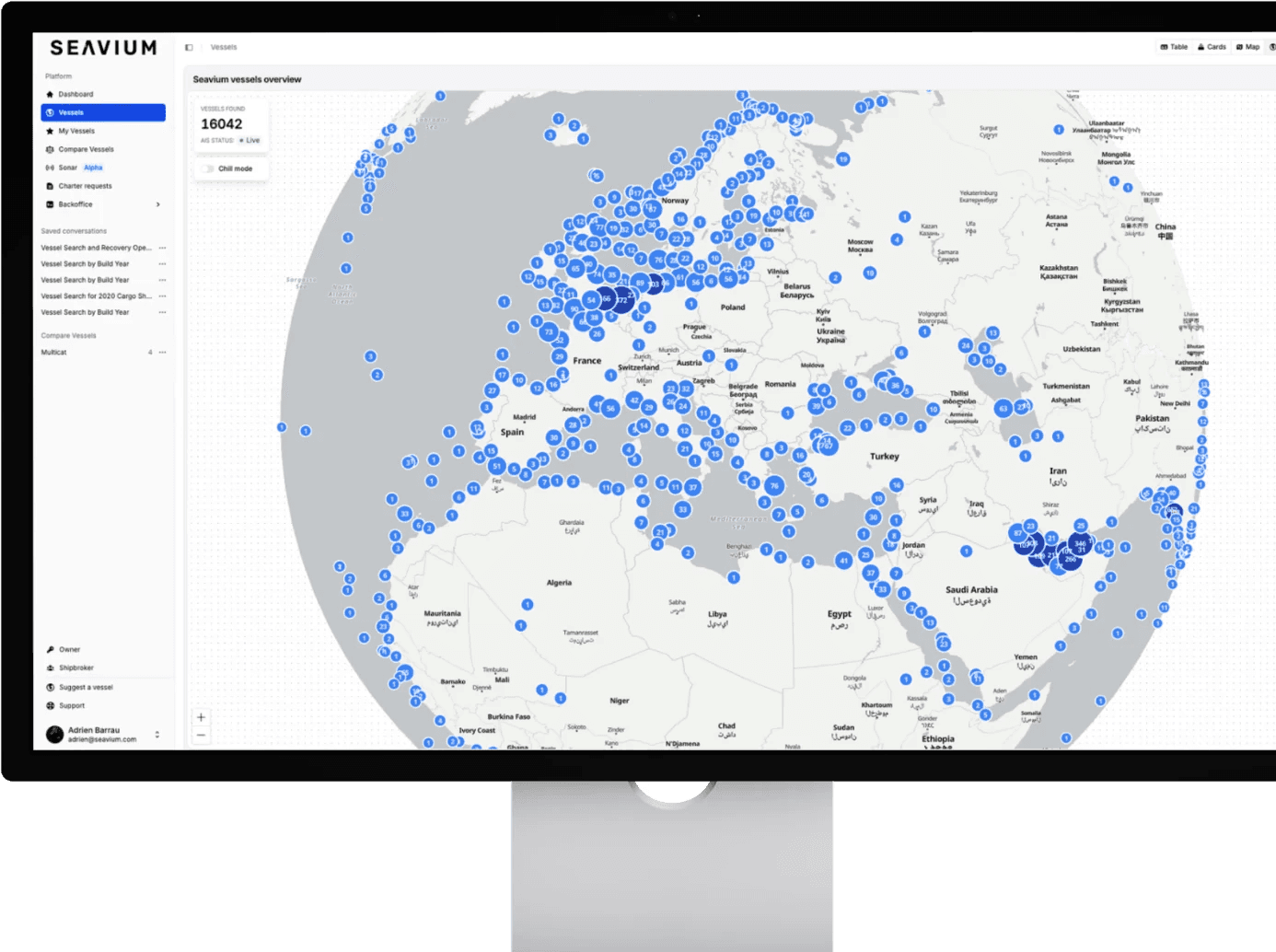Open options for Vessel Search for 2020 Cargo
The height and width of the screenshot is (952, 1276).
click(162, 296)
